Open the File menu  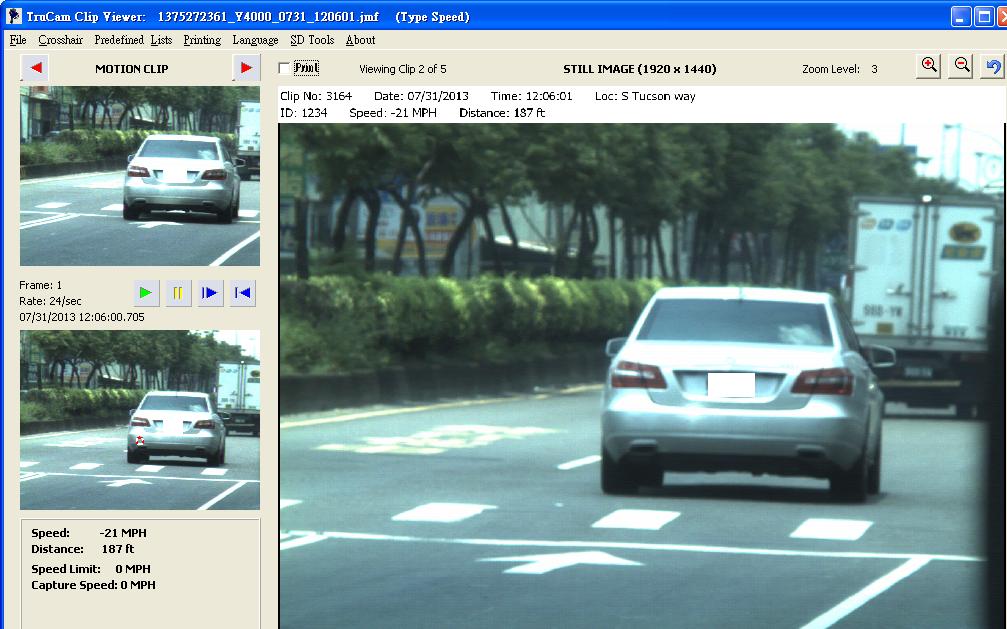18,40
